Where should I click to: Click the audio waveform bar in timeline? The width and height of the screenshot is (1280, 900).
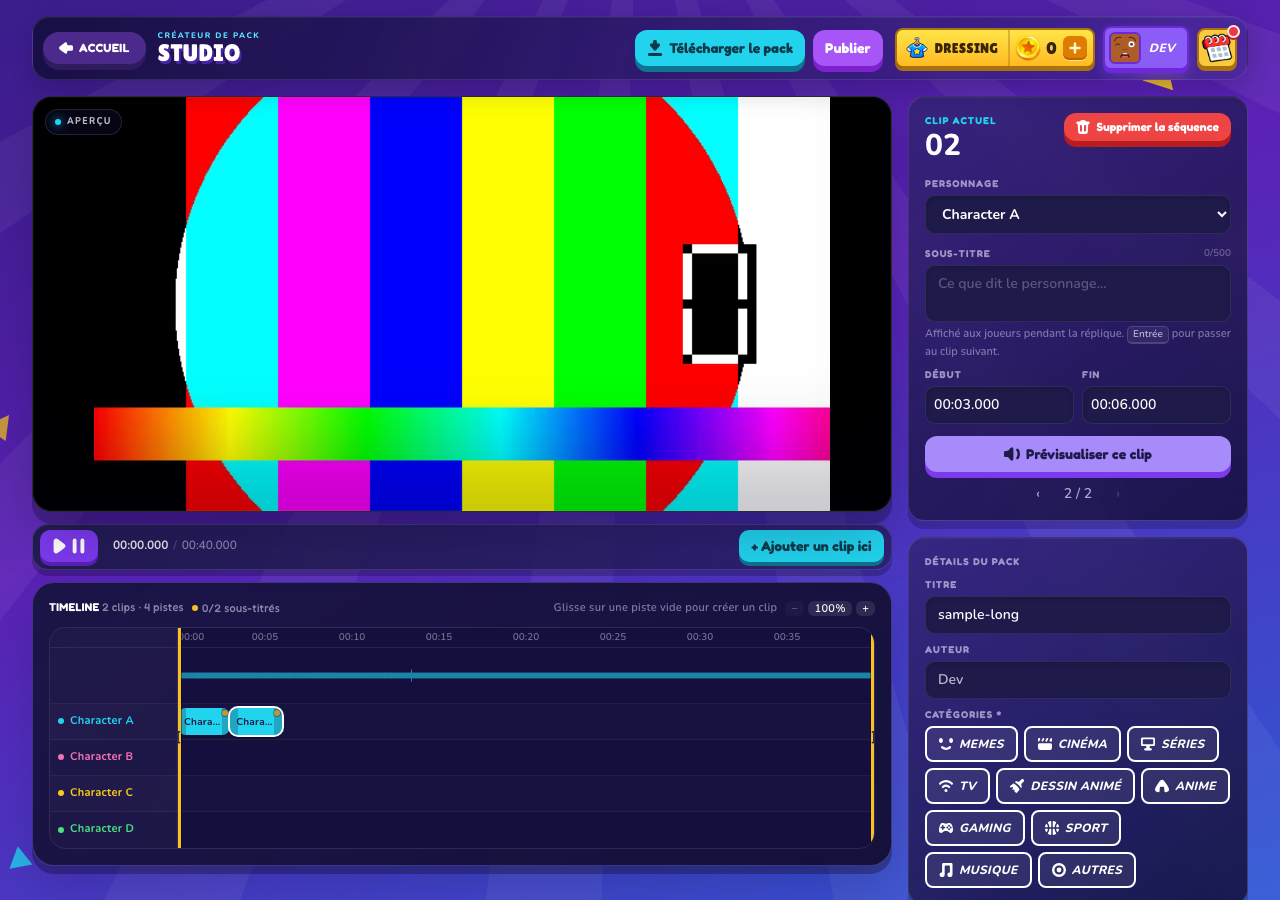pyautogui.click(x=526, y=675)
